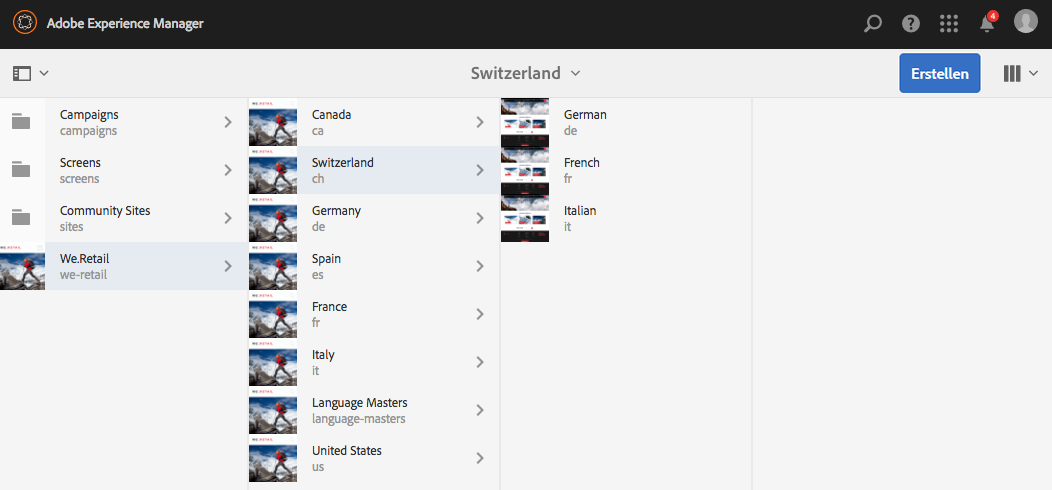
Task: Select the United States entry
Action: click(x=374, y=458)
